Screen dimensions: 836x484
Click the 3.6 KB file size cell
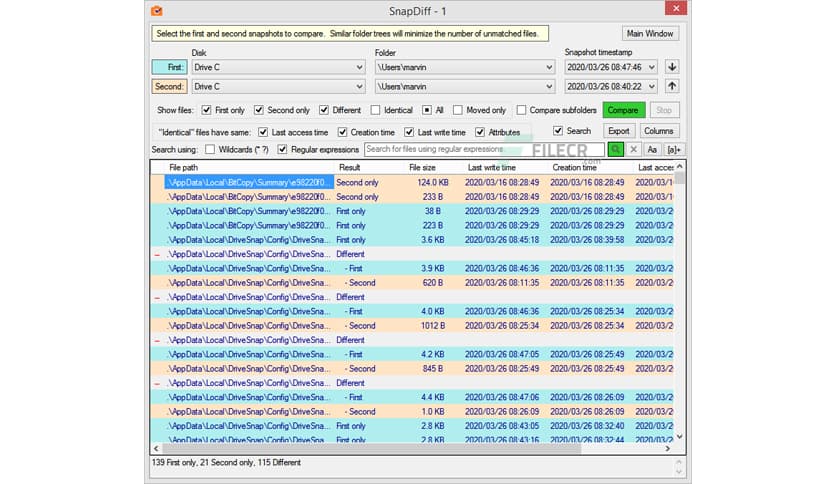click(x=432, y=240)
